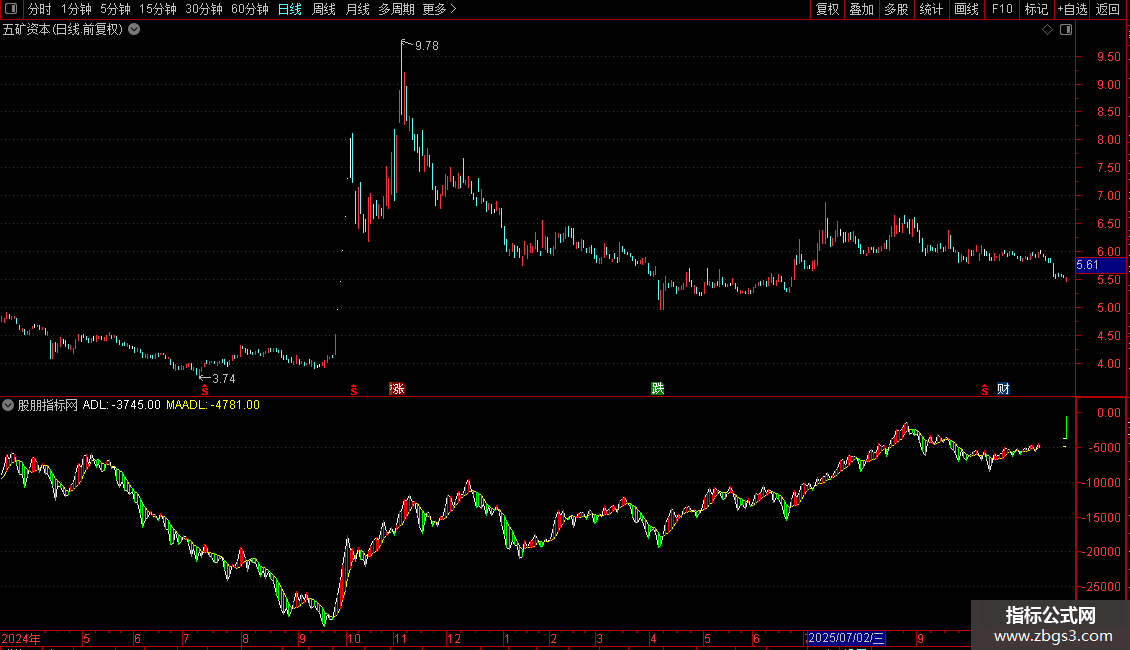1130x650 pixels.
Task: Switch to 分时 intraday view
Action: [40, 9]
